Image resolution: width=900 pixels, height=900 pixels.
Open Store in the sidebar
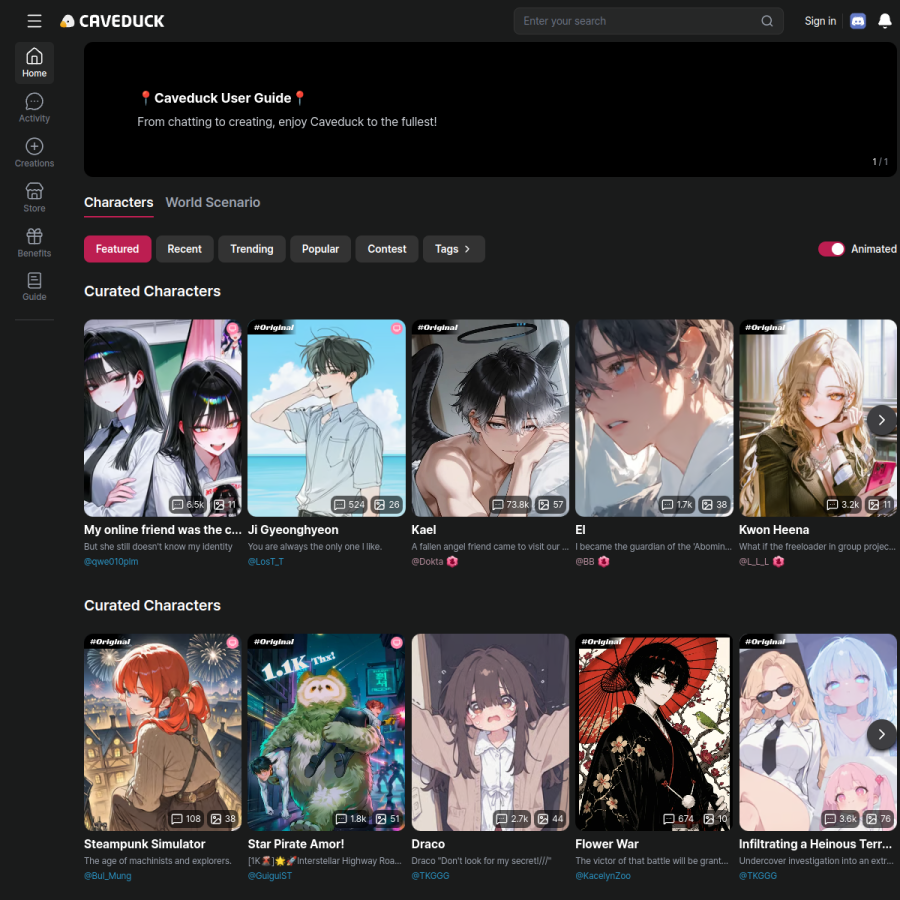34,197
